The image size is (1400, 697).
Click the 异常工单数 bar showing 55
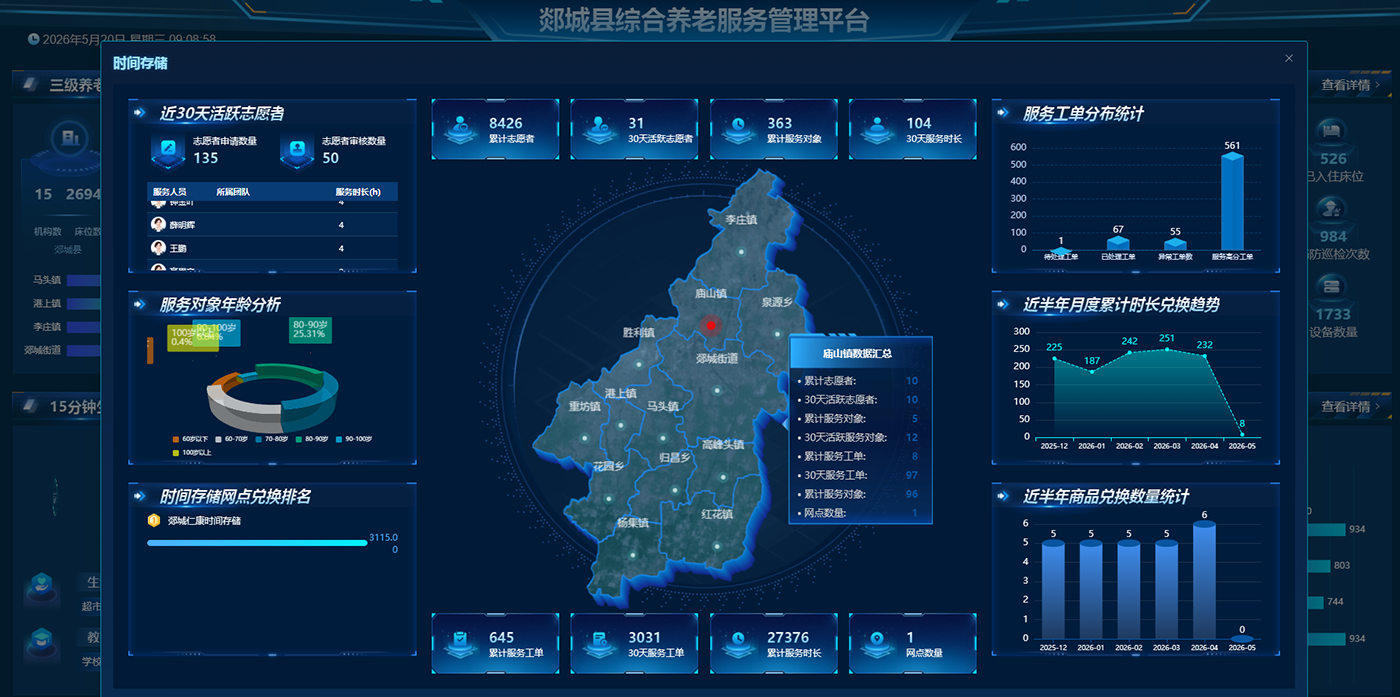(1175, 244)
